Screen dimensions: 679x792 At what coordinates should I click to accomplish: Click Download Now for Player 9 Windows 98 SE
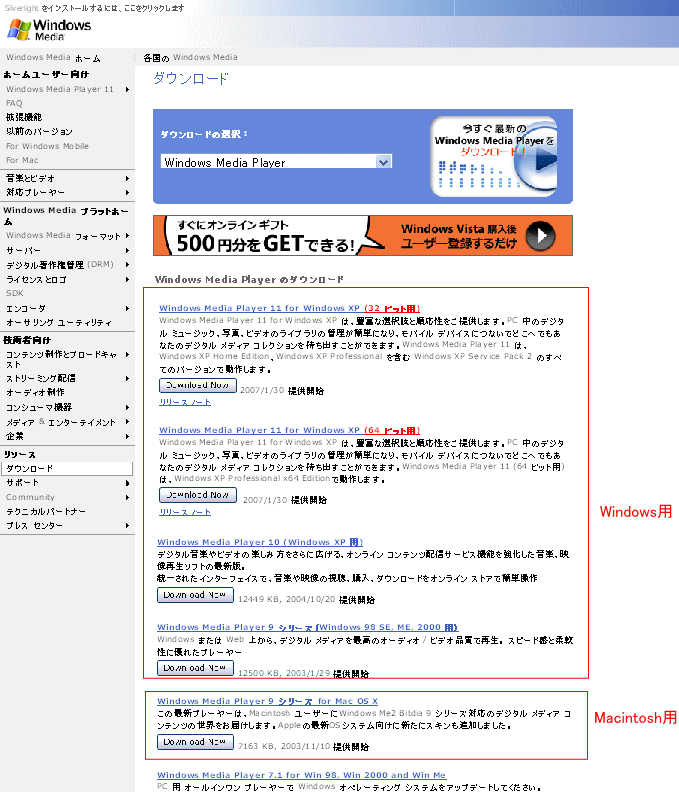coord(196,668)
